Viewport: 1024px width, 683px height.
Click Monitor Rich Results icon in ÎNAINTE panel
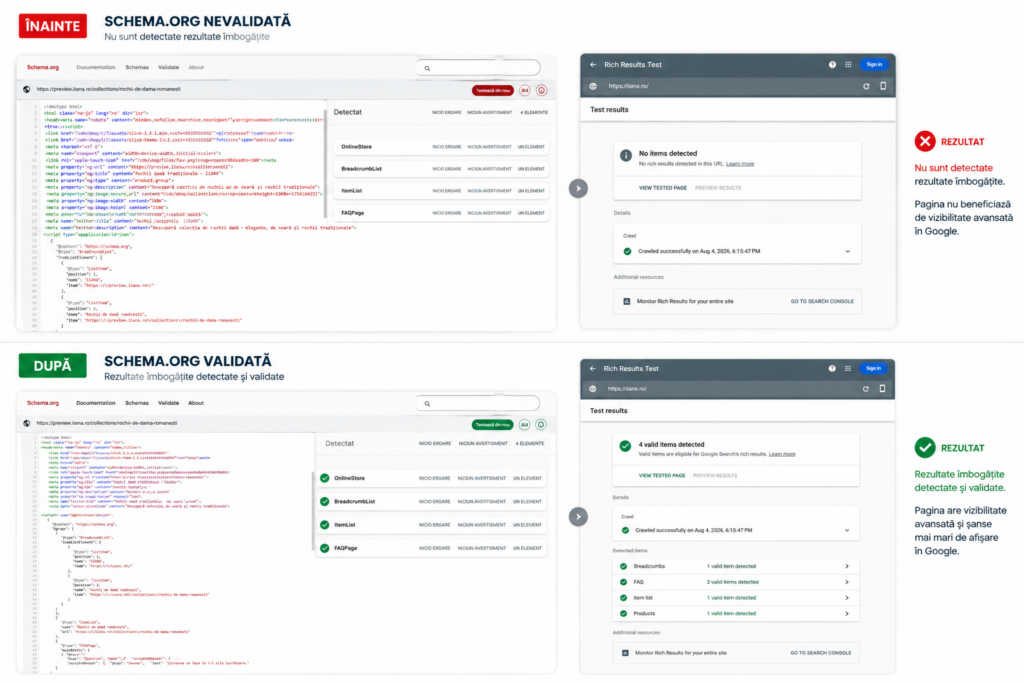tap(627, 302)
